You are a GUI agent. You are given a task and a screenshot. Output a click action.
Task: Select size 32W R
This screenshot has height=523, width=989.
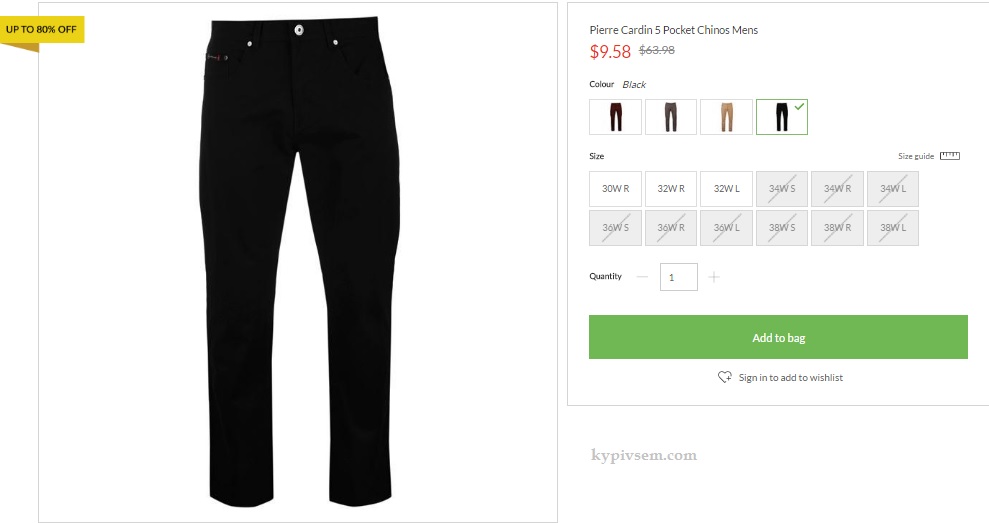pyautogui.click(x=670, y=189)
